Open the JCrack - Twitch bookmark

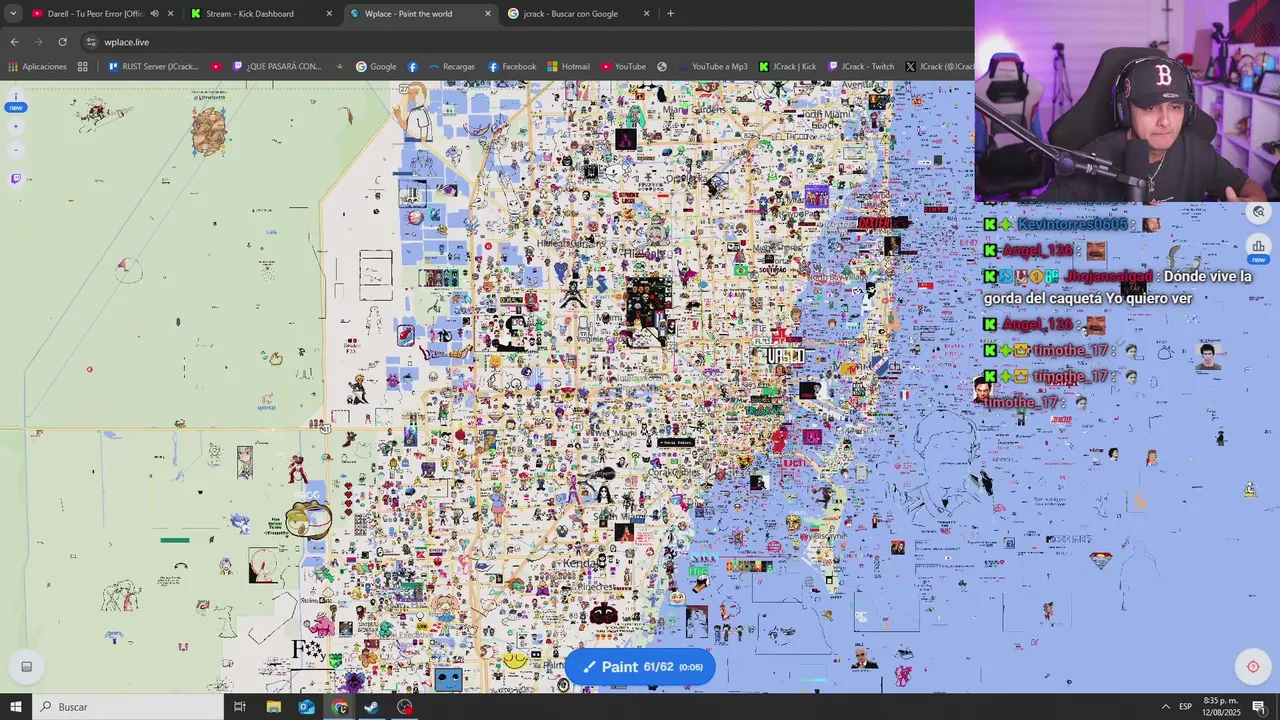coord(860,67)
